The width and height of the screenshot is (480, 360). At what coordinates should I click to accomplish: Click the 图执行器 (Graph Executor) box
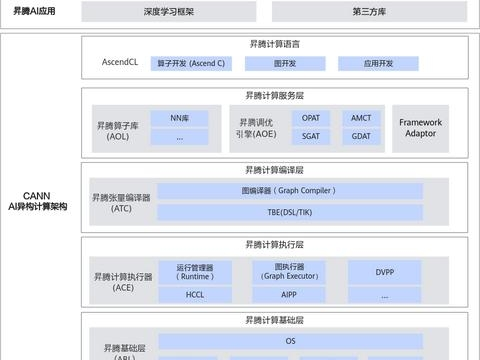tap(289, 272)
